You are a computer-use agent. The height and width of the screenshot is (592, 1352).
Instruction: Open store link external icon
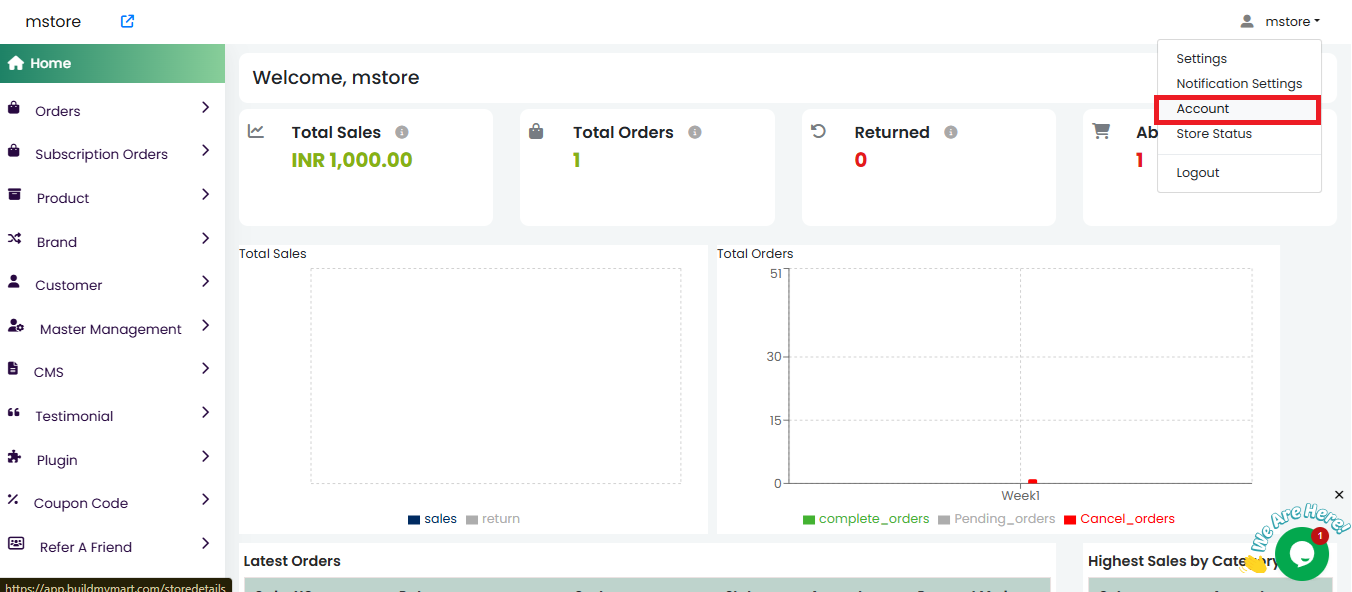coord(127,21)
